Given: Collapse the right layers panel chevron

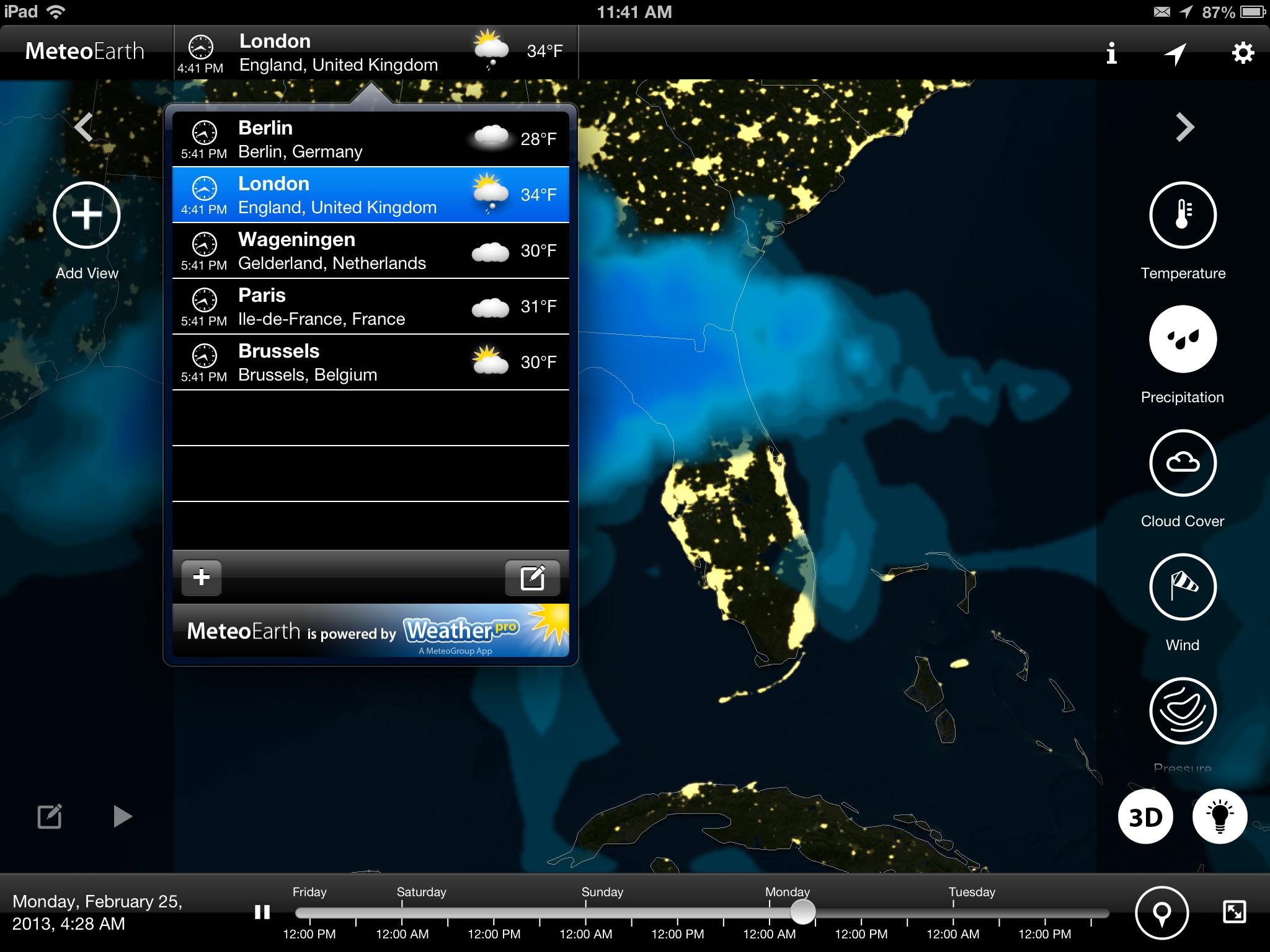Looking at the screenshot, I should (x=1184, y=128).
